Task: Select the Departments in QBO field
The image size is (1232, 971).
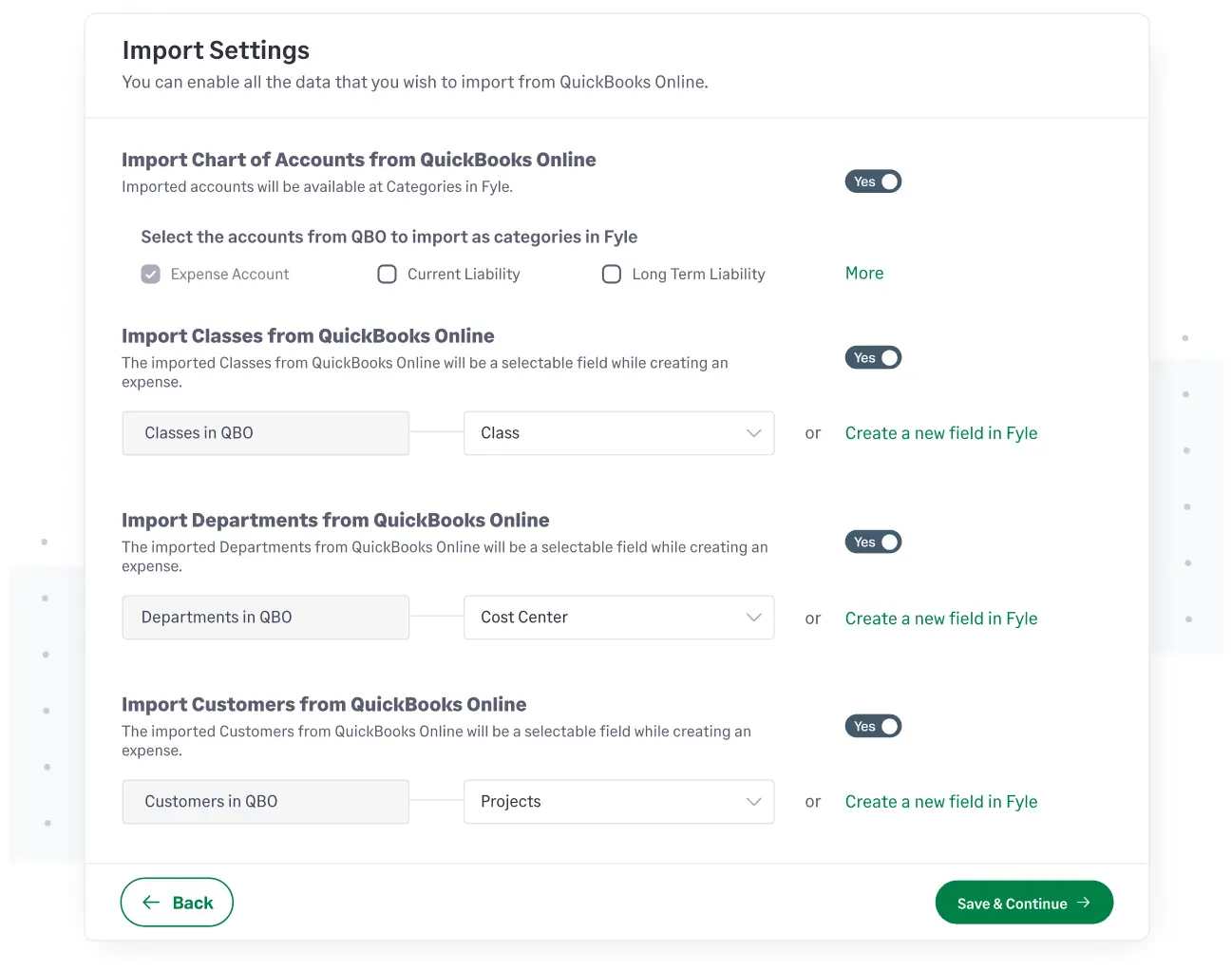Action: pos(265,618)
